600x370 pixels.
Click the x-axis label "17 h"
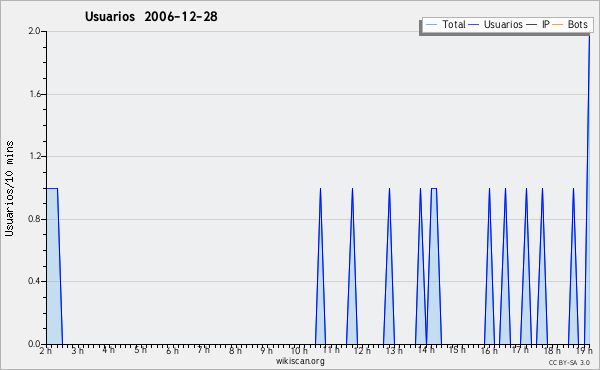pos(520,350)
